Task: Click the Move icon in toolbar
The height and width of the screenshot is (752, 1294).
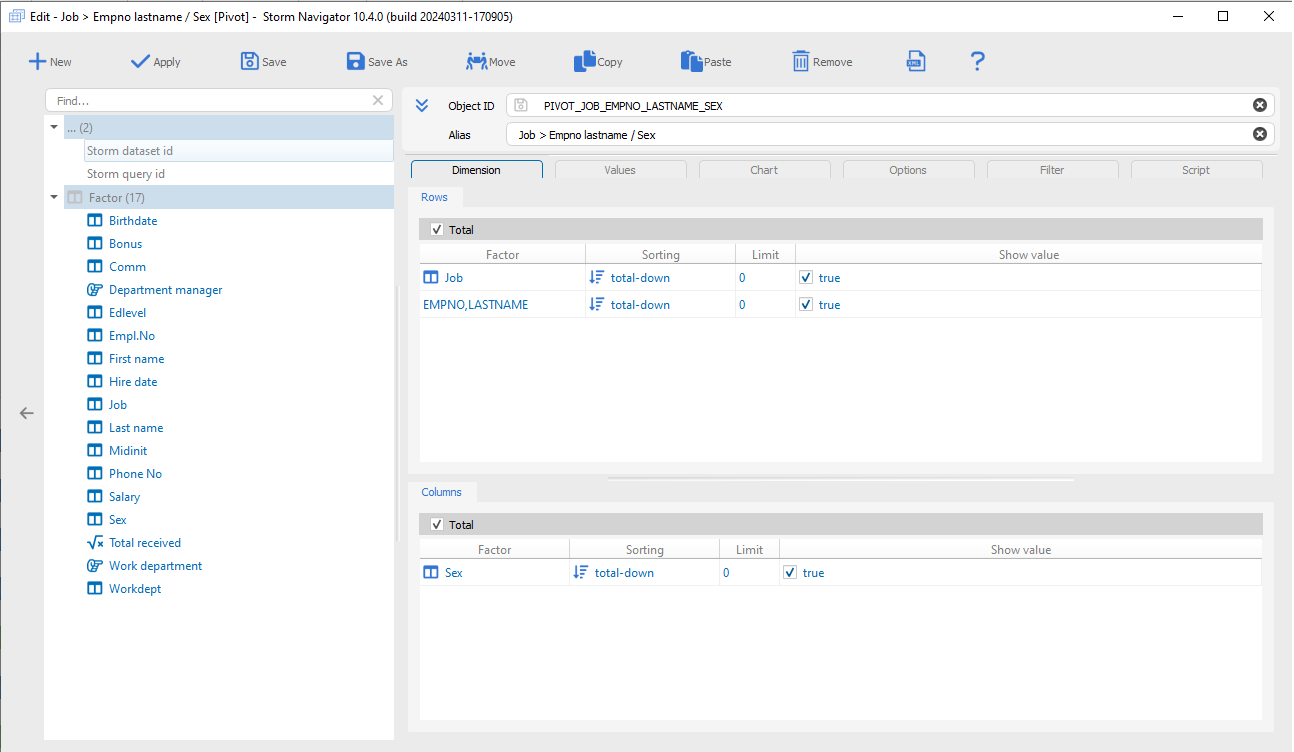Action: (476, 62)
